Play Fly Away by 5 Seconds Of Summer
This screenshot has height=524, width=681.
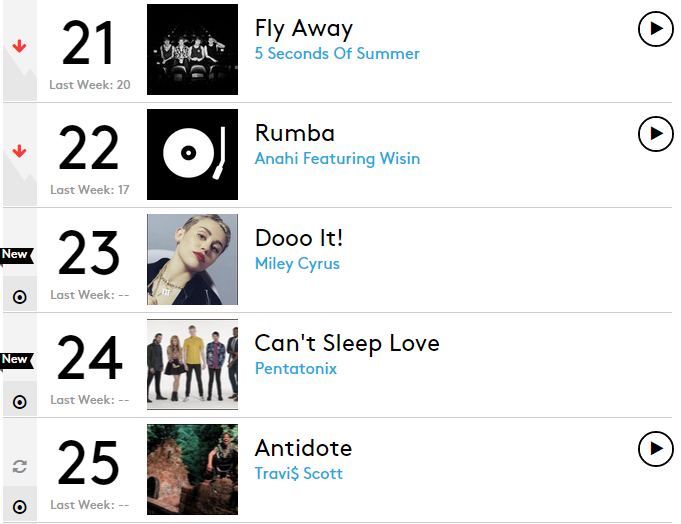pos(655,29)
